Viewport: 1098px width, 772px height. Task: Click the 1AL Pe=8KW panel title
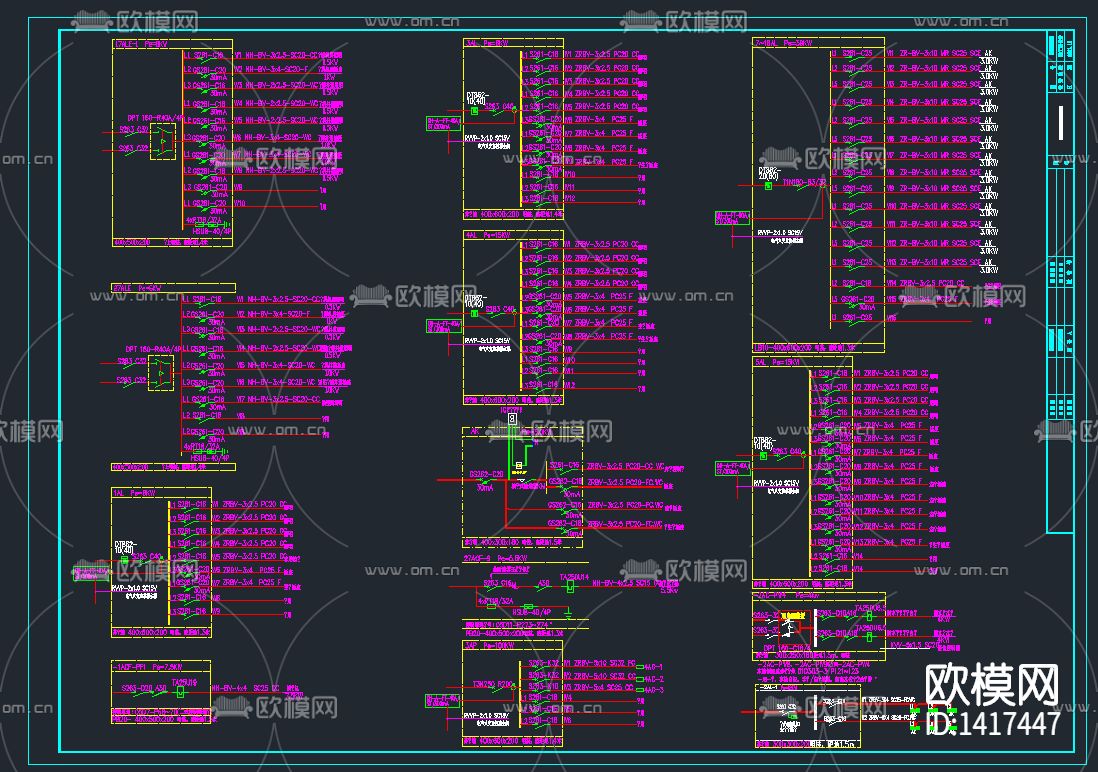[134, 493]
